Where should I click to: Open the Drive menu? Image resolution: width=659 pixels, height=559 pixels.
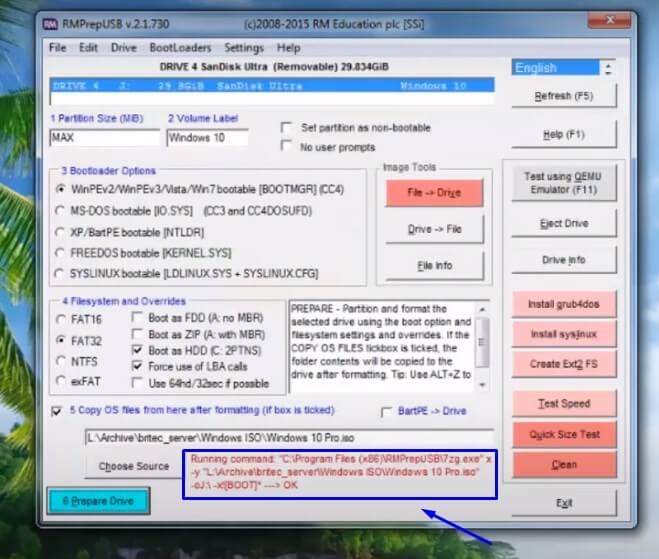(x=124, y=47)
